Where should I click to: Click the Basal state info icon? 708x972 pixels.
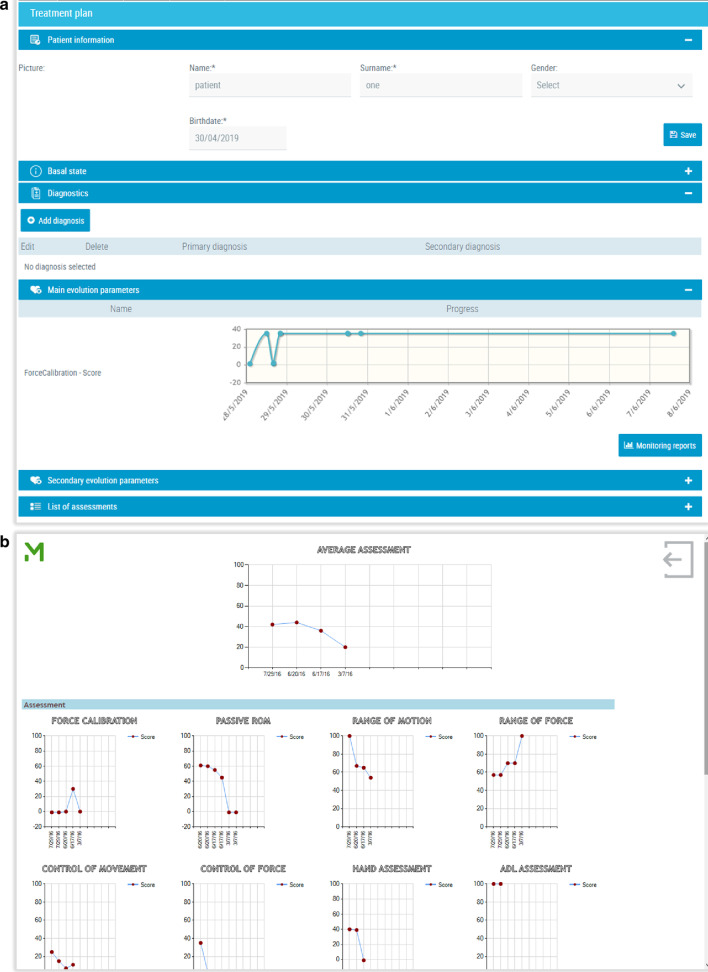35,171
